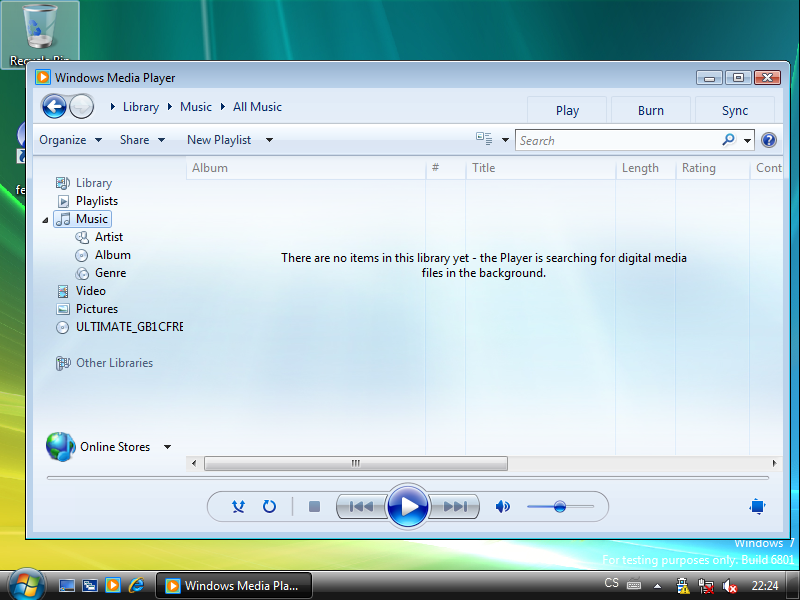The image size is (800, 600).
Task: Click the Previous track button
Action: pos(361,507)
